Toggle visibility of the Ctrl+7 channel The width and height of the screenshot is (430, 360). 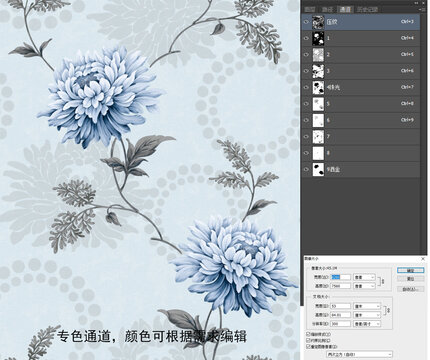306,87
